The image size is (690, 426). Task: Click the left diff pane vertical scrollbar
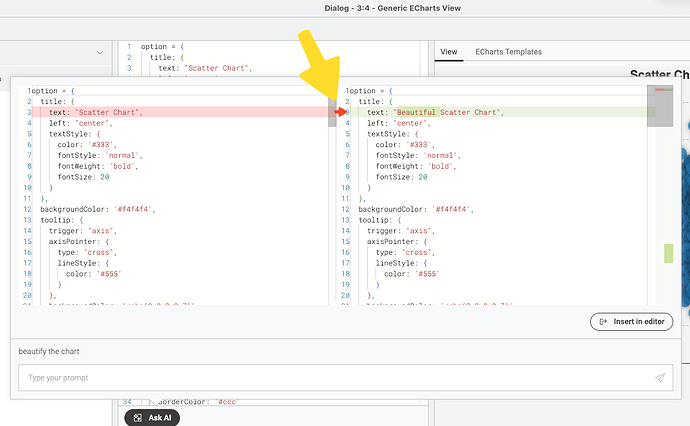[x=332, y=112]
